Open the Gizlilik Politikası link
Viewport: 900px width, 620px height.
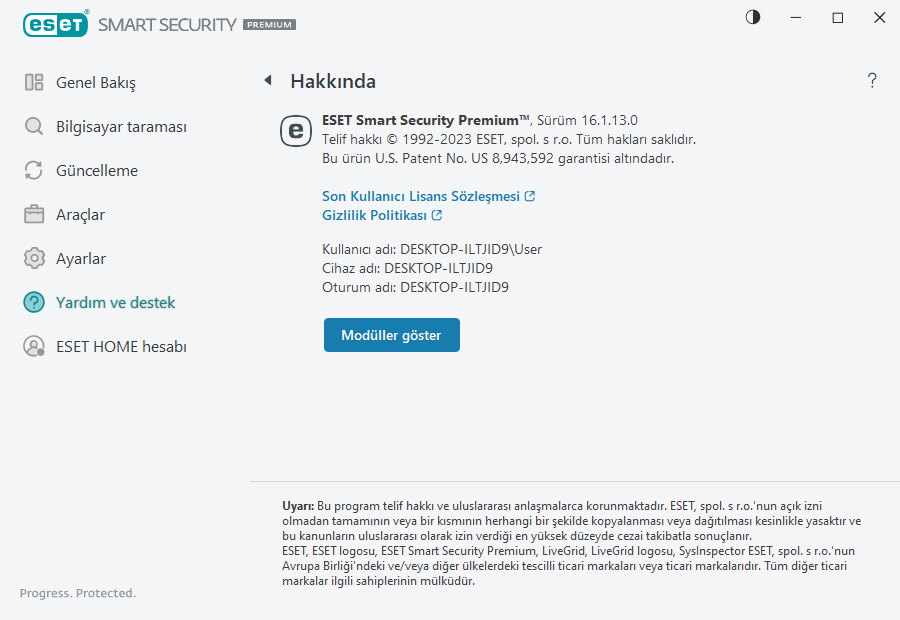tap(374, 215)
